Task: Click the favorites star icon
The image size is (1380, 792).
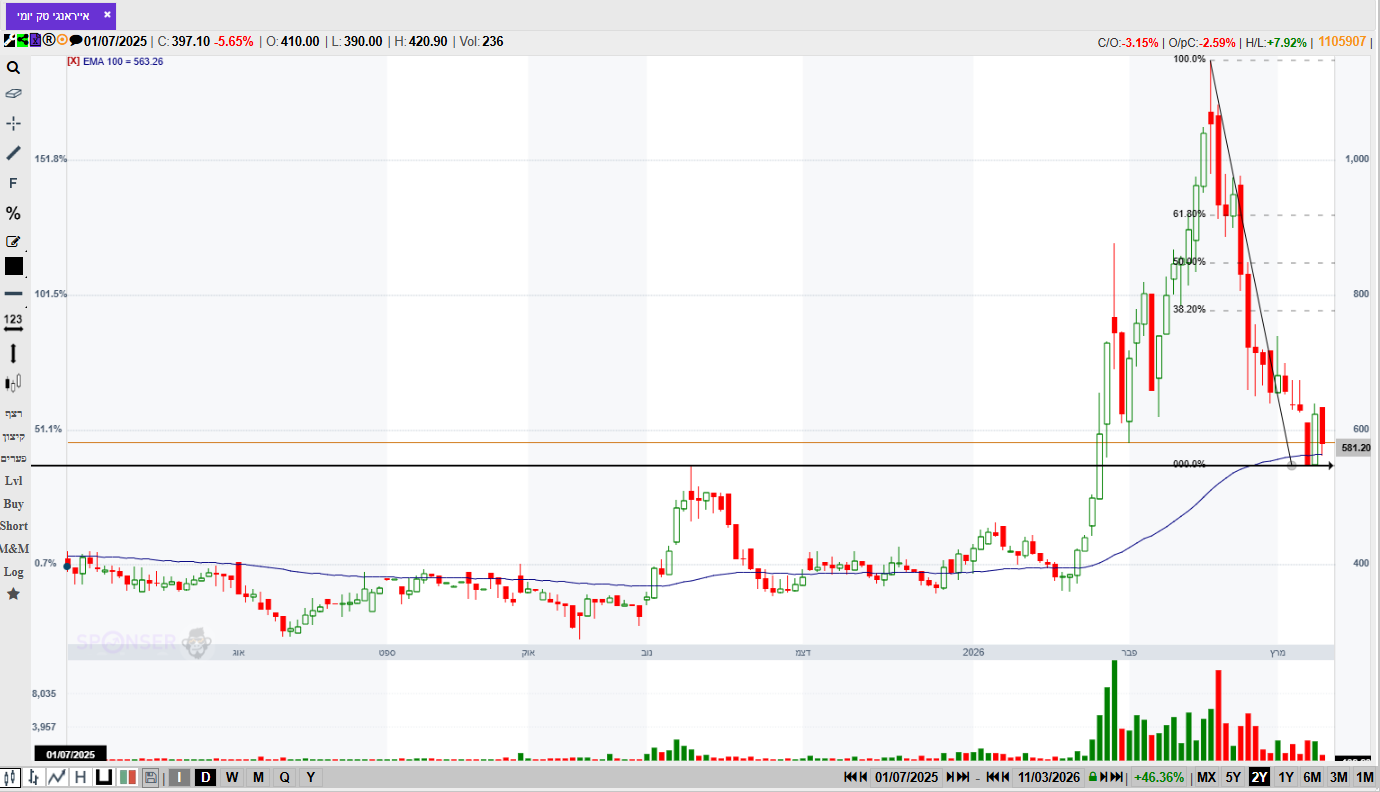Action: tap(13, 594)
